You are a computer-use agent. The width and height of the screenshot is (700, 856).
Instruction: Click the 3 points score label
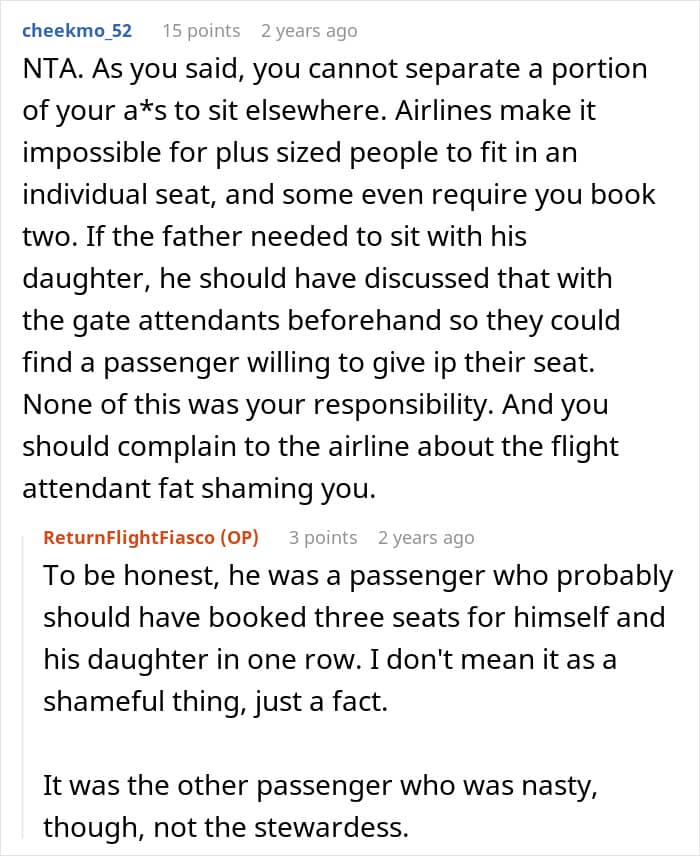tap(323, 537)
